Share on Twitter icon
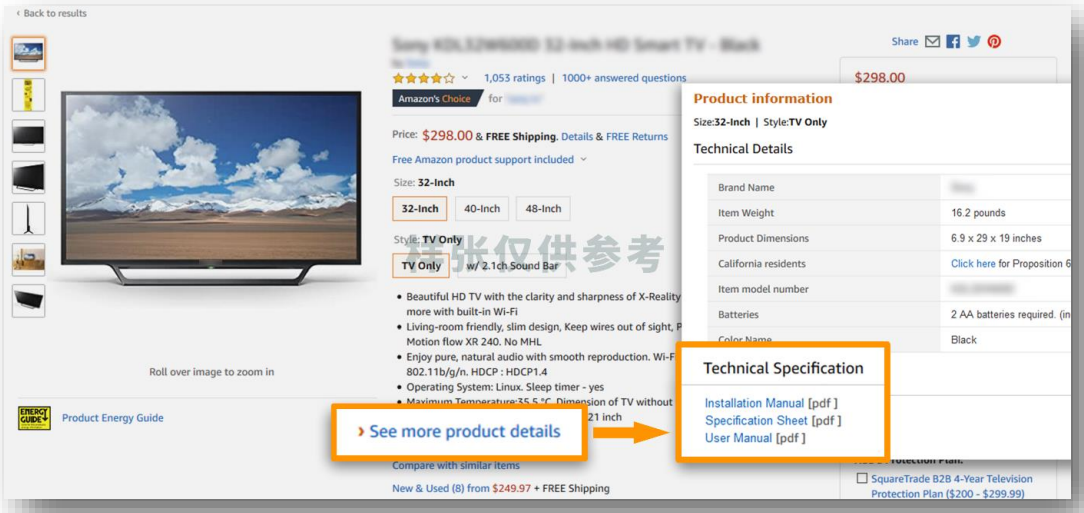Image resolution: width=1084 pixels, height=513 pixels. pos(973,42)
